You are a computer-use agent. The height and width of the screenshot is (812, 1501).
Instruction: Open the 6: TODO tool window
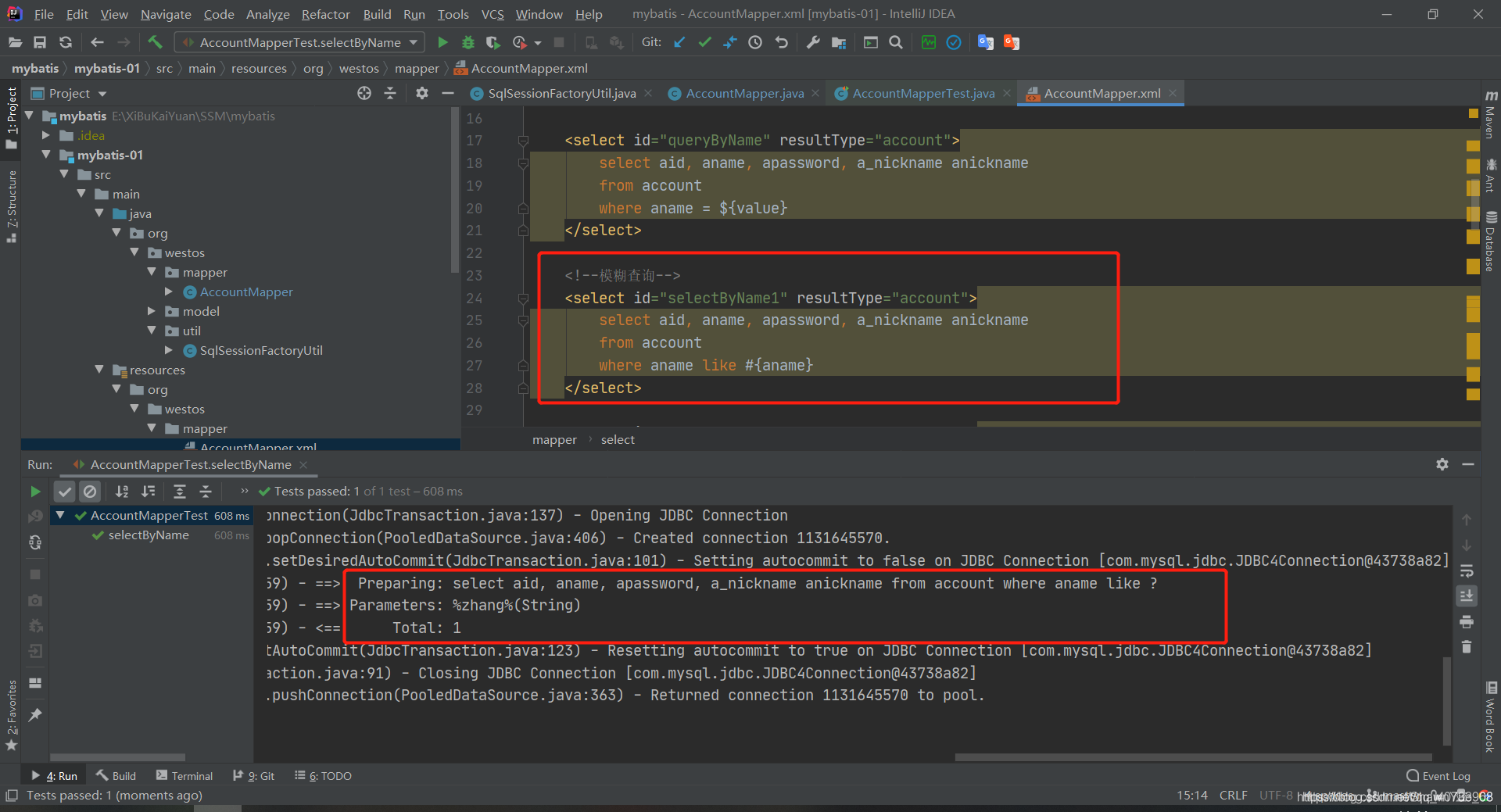click(324, 776)
